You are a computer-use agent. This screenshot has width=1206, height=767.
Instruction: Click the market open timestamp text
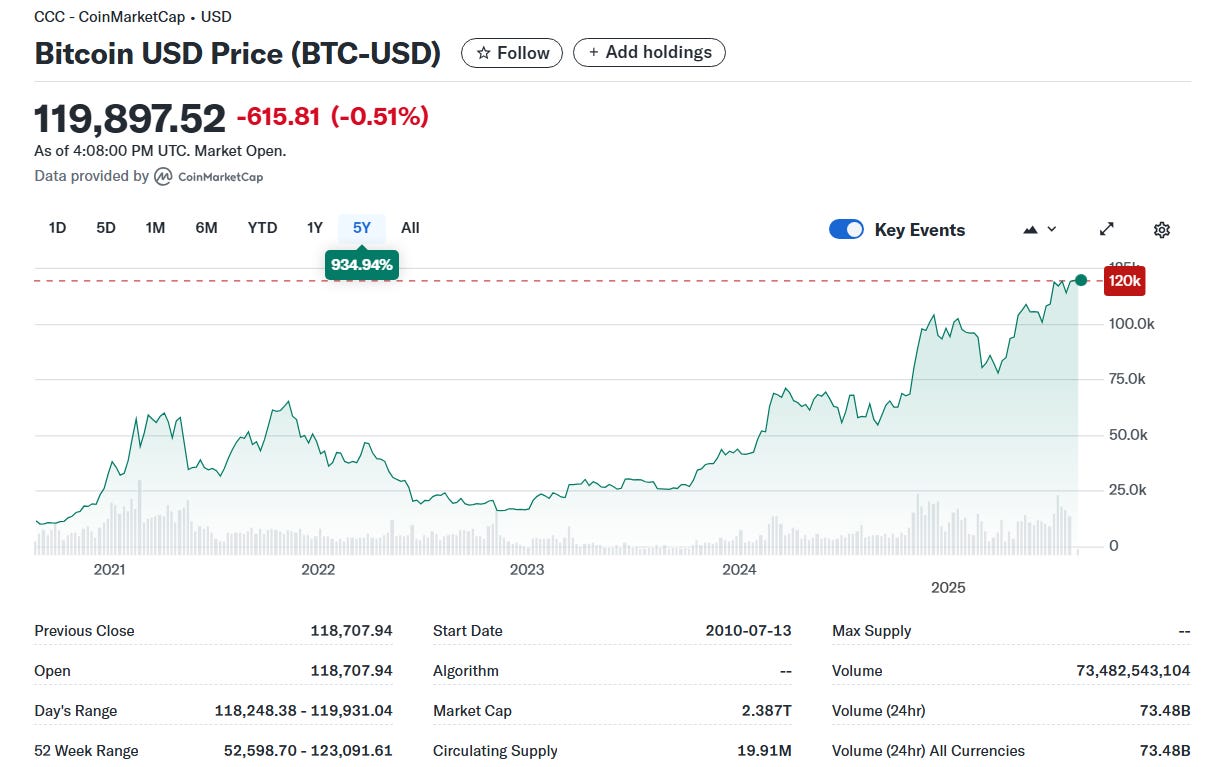click(160, 151)
